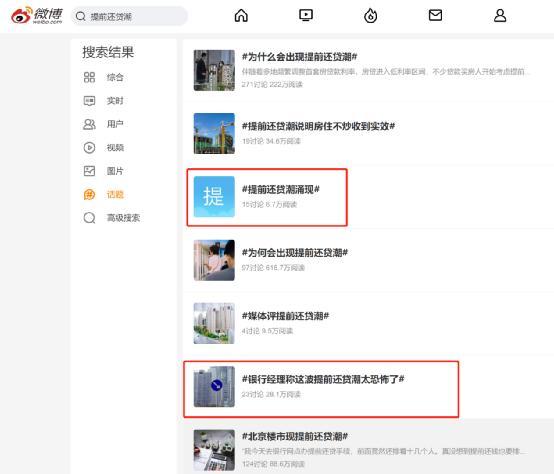
Task: Open the video TV icon
Action: tap(306, 16)
